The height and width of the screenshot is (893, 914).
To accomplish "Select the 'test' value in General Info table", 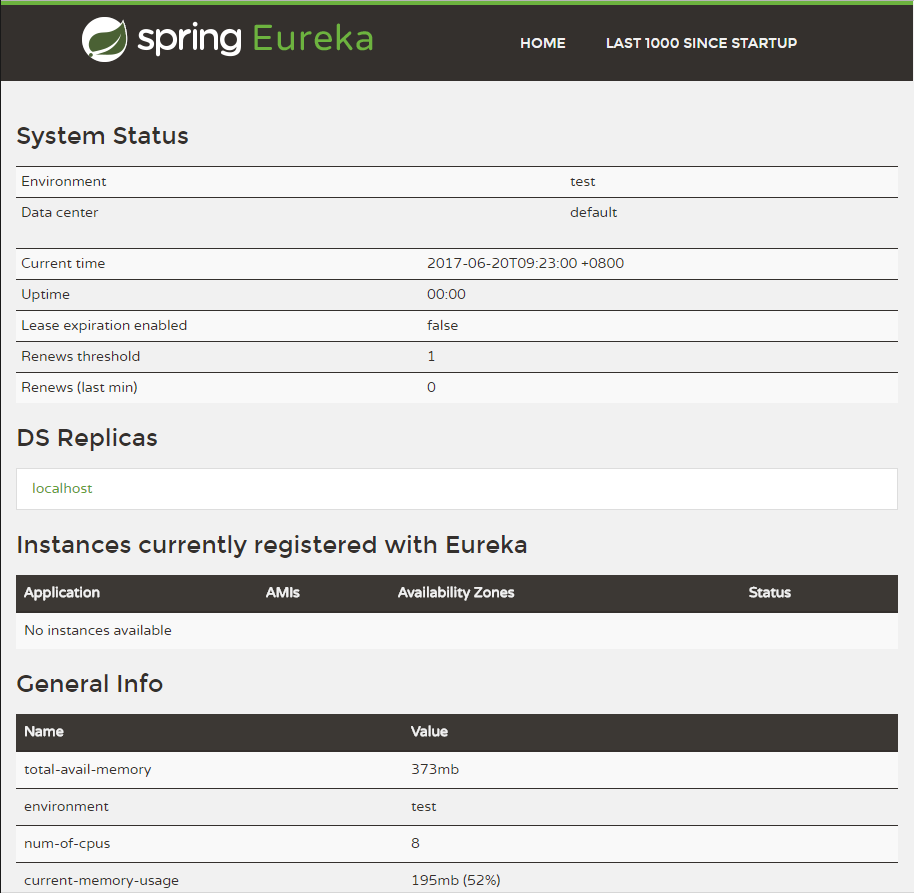I will (x=424, y=806).
